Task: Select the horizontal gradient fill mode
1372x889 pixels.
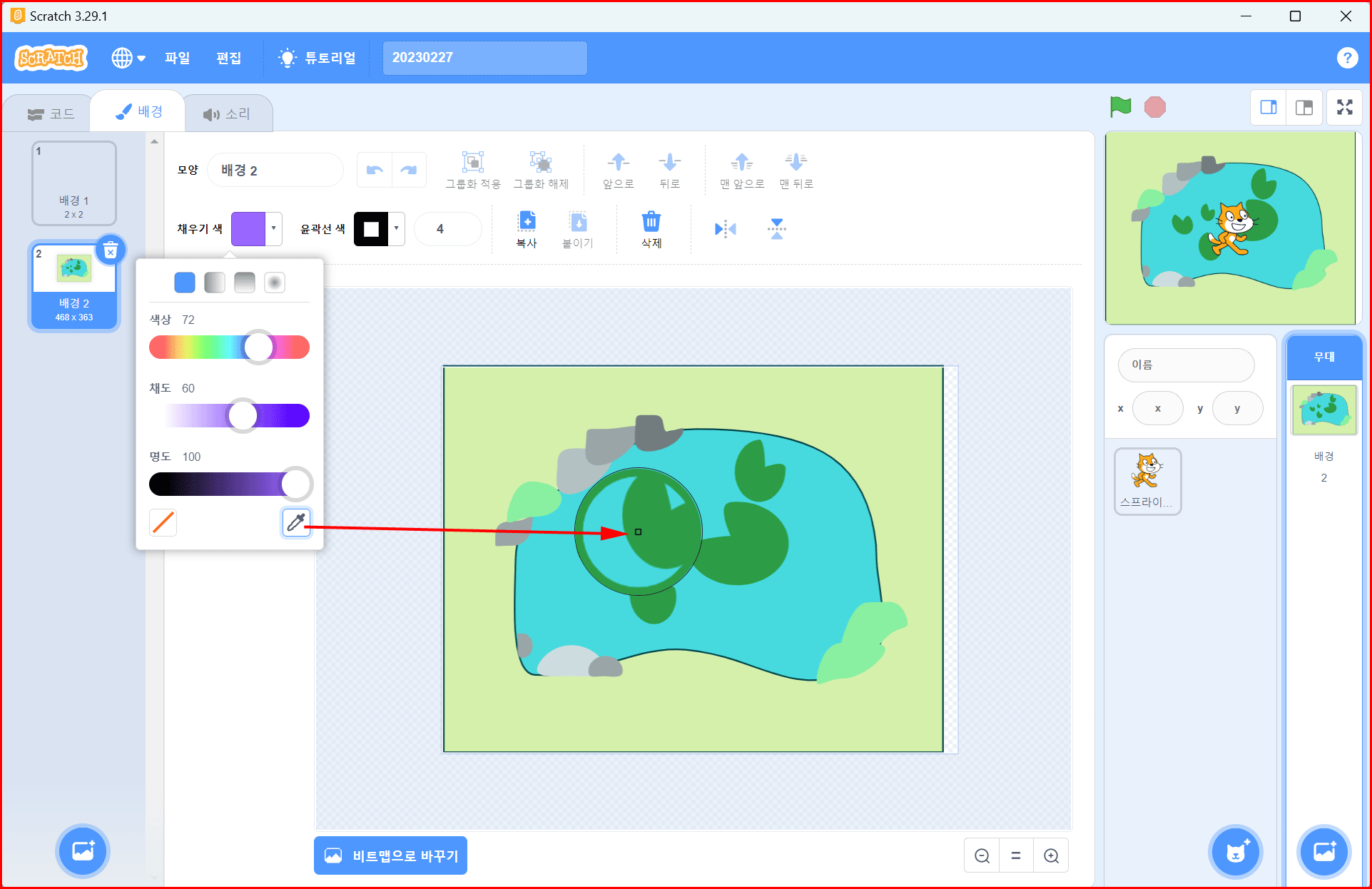Action: (x=215, y=283)
